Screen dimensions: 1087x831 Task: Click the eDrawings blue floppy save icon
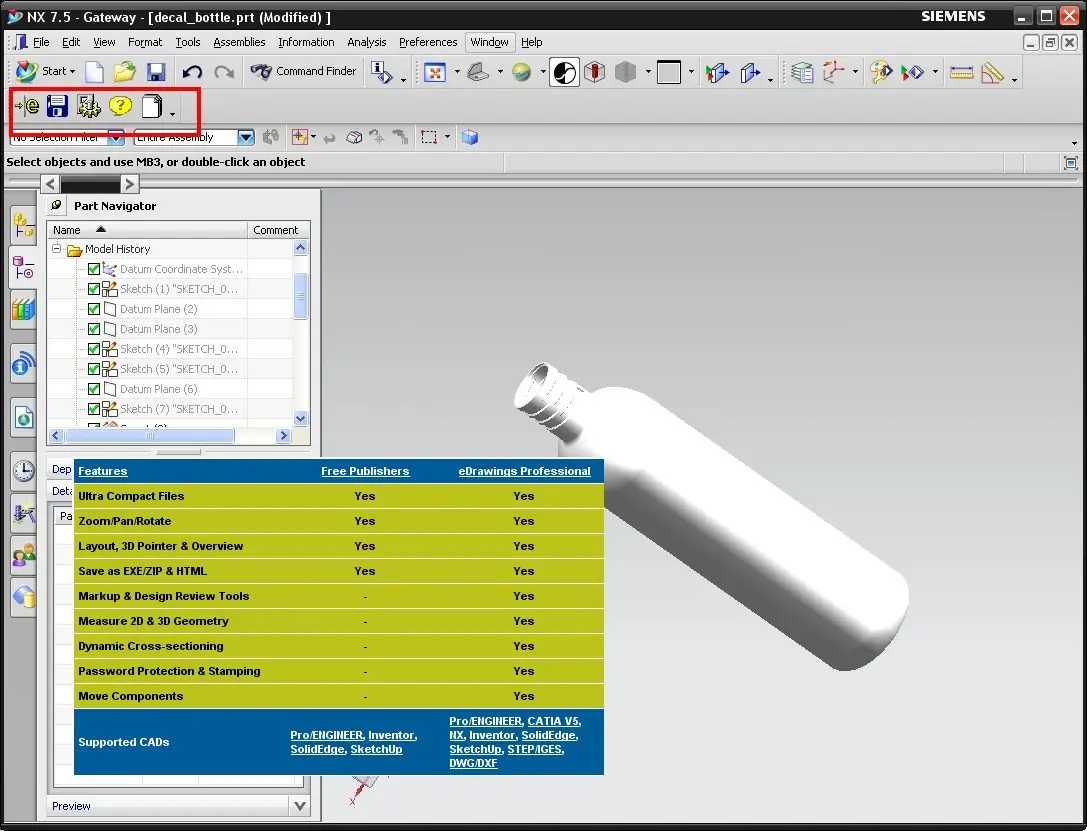[x=57, y=106]
